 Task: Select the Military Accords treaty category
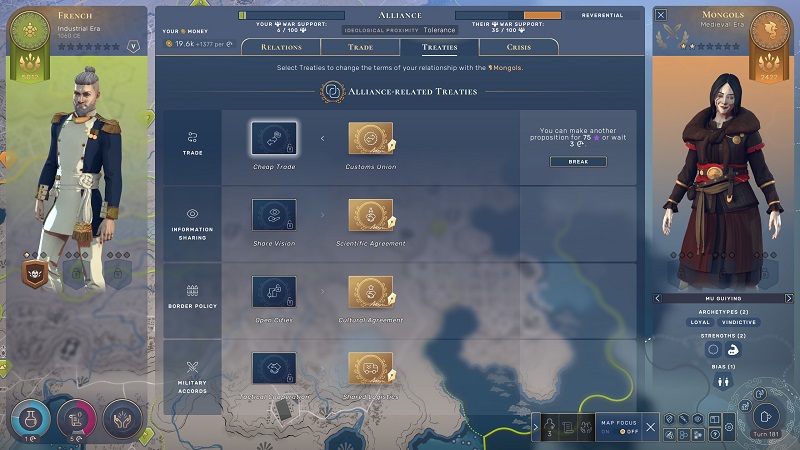[x=192, y=378]
